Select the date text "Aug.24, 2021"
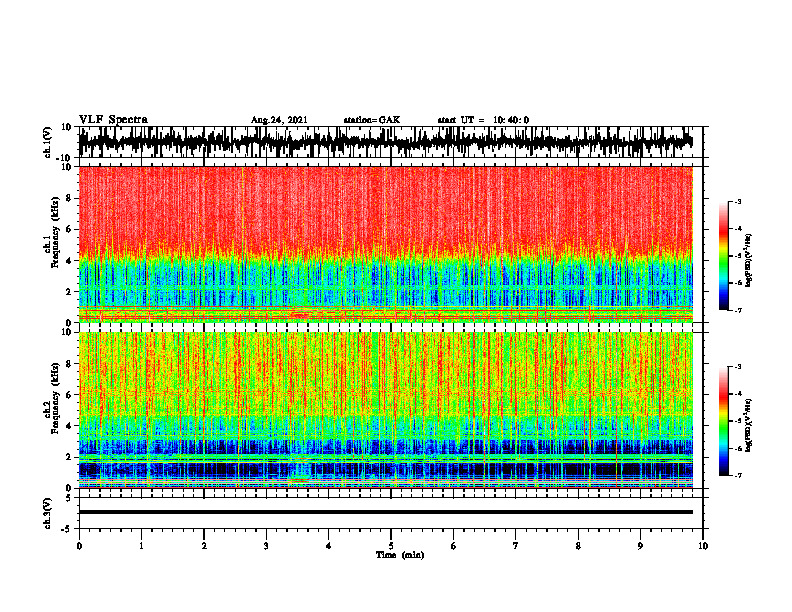Screen dimensions: 792x612 click(x=279, y=120)
